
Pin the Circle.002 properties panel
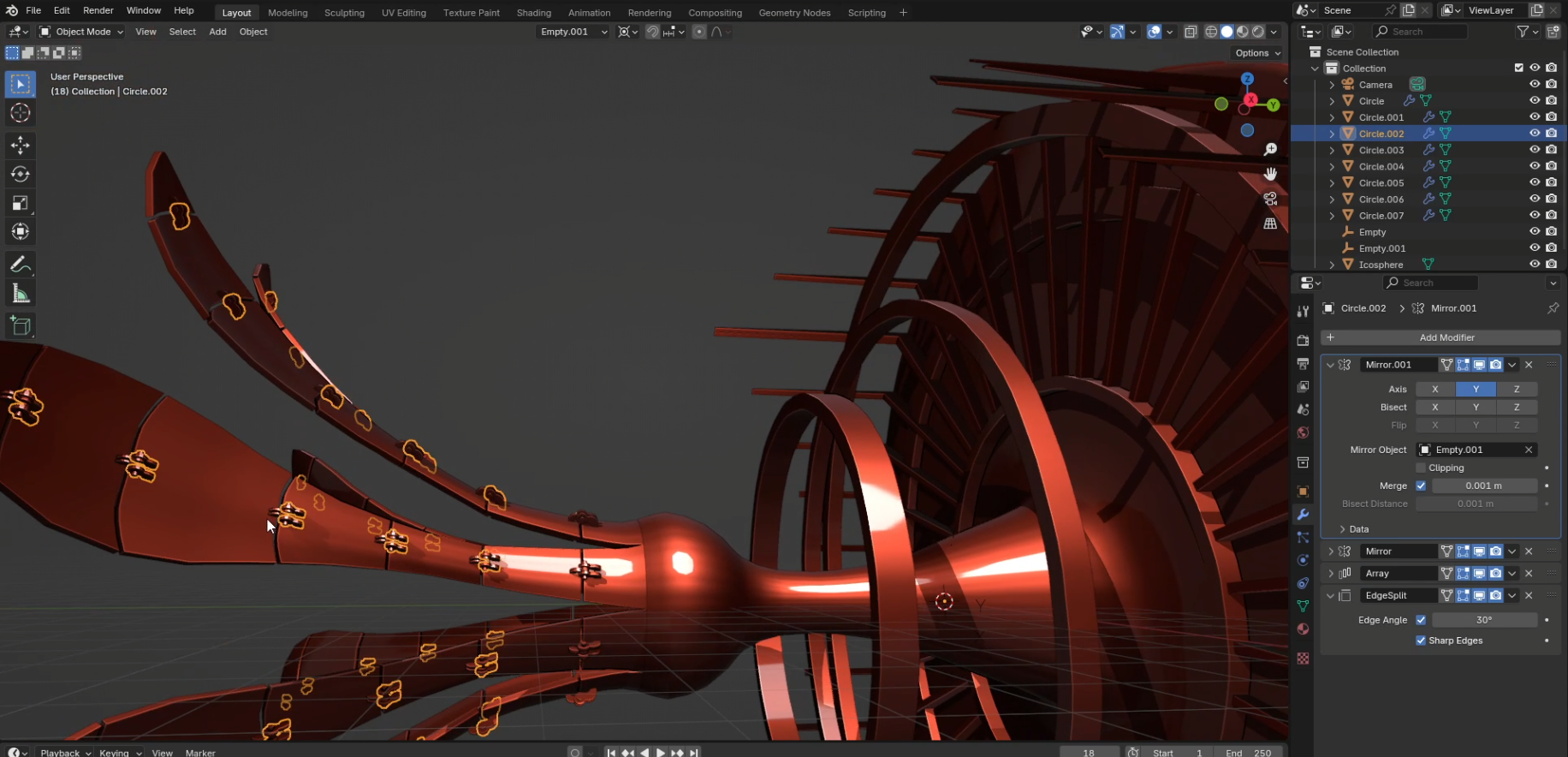[x=1553, y=308]
